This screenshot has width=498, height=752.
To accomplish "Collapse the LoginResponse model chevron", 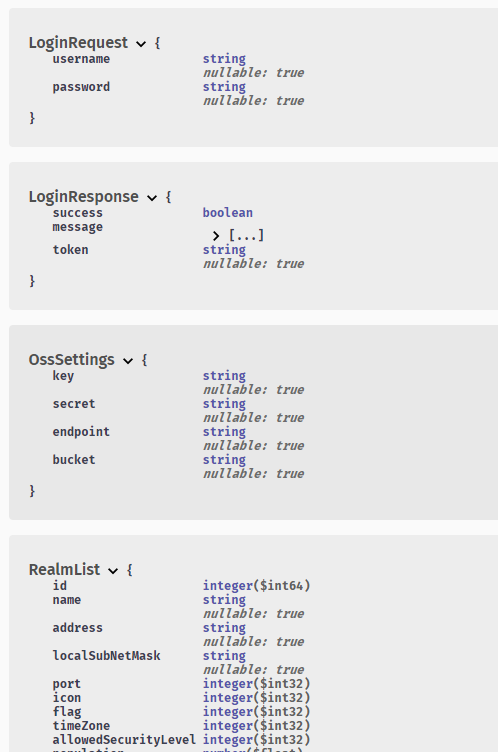I will pos(152,198).
